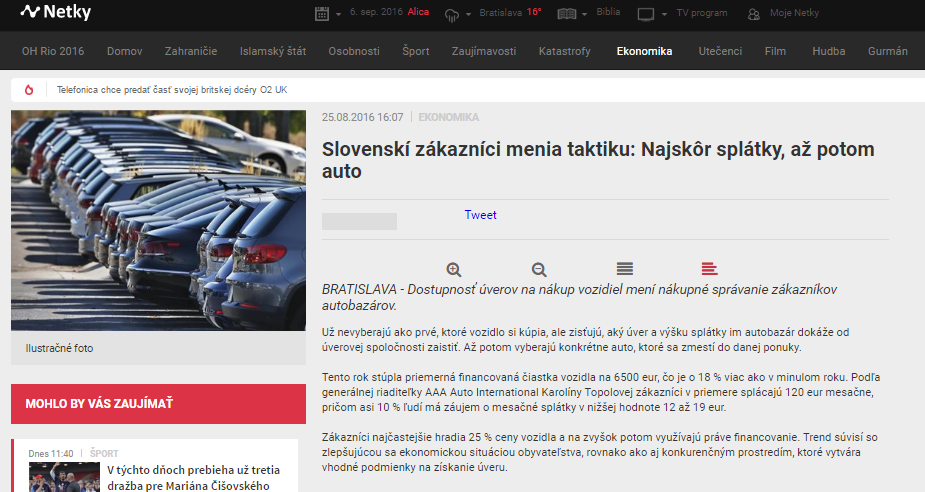The height and width of the screenshot is (492, 925).
Task: Click the Netky logo
Action: pyautogui.click(x=56, y=13)
